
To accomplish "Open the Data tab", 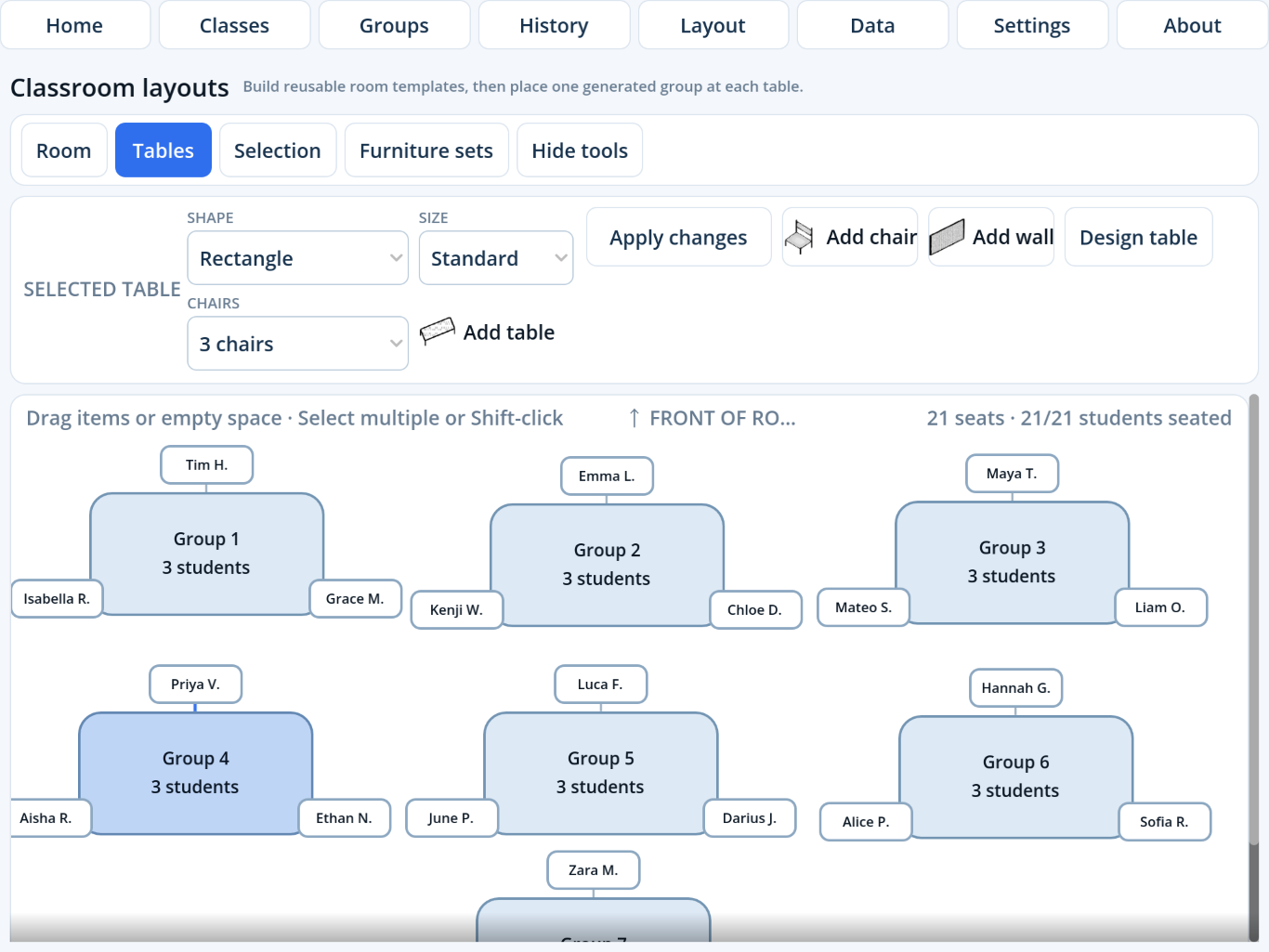I will click(872, 25).
